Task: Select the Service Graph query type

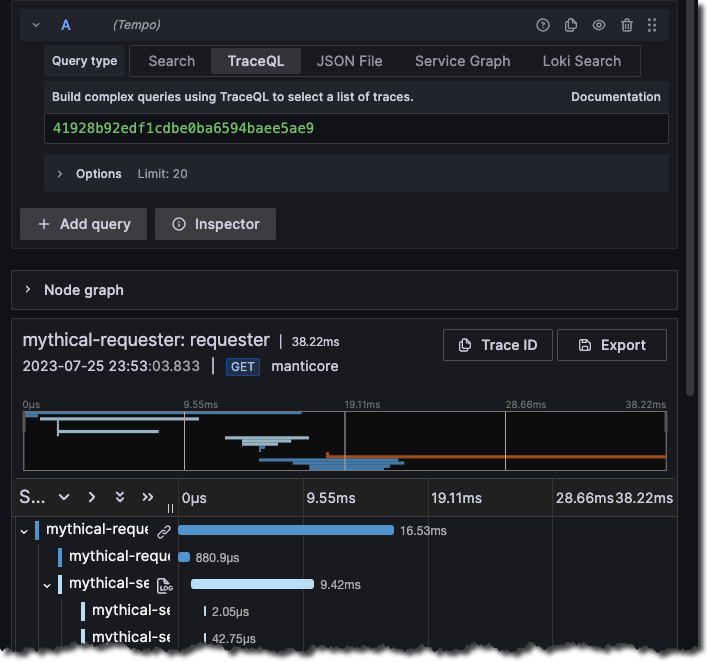Action: (462, 61)
